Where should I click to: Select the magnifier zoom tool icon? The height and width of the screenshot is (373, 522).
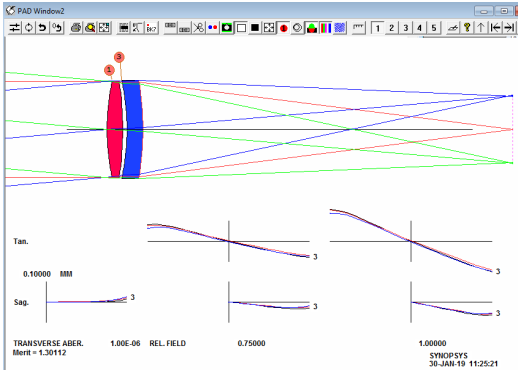pyautogui.click(x=90, y=28)
